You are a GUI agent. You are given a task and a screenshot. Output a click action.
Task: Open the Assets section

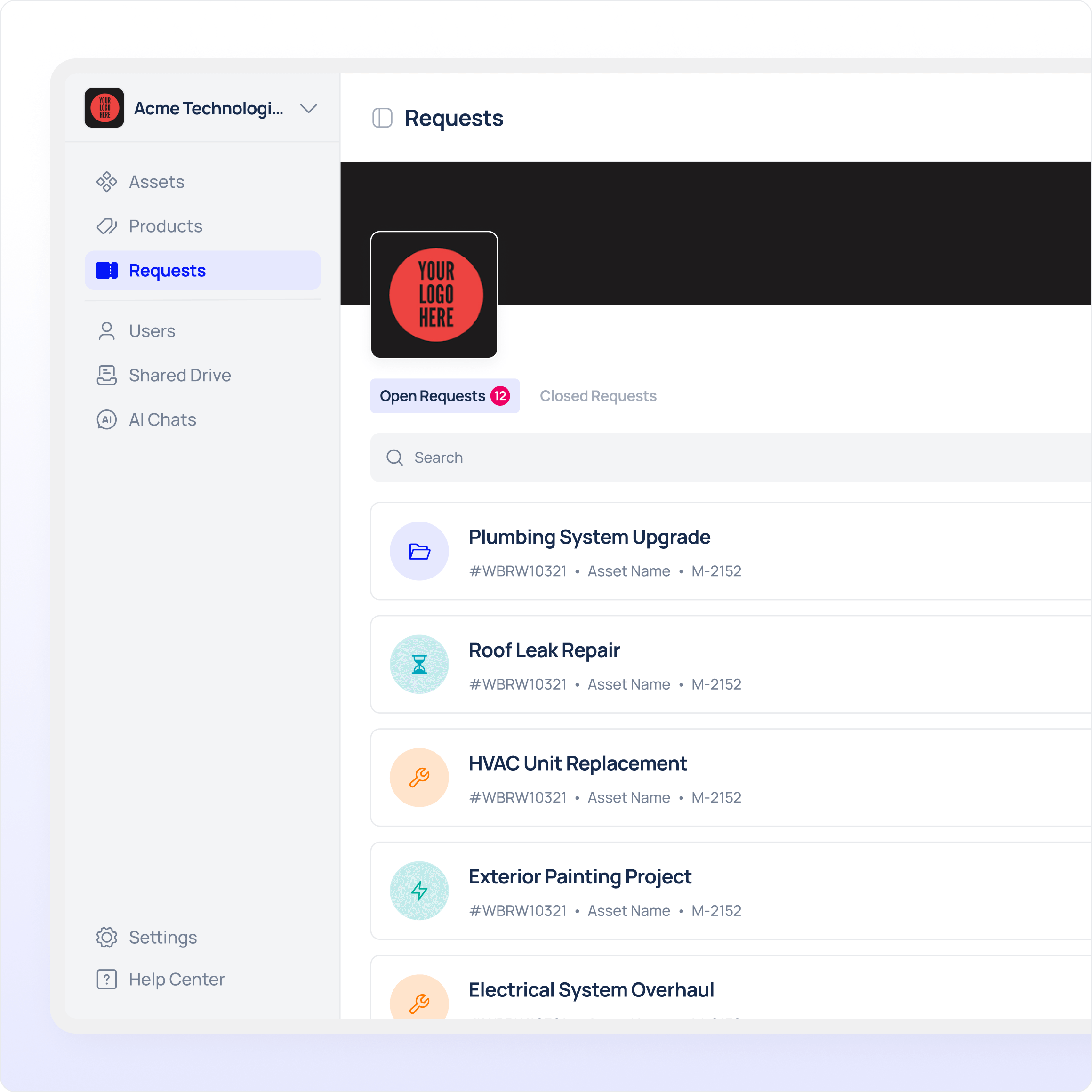point(156,182)
